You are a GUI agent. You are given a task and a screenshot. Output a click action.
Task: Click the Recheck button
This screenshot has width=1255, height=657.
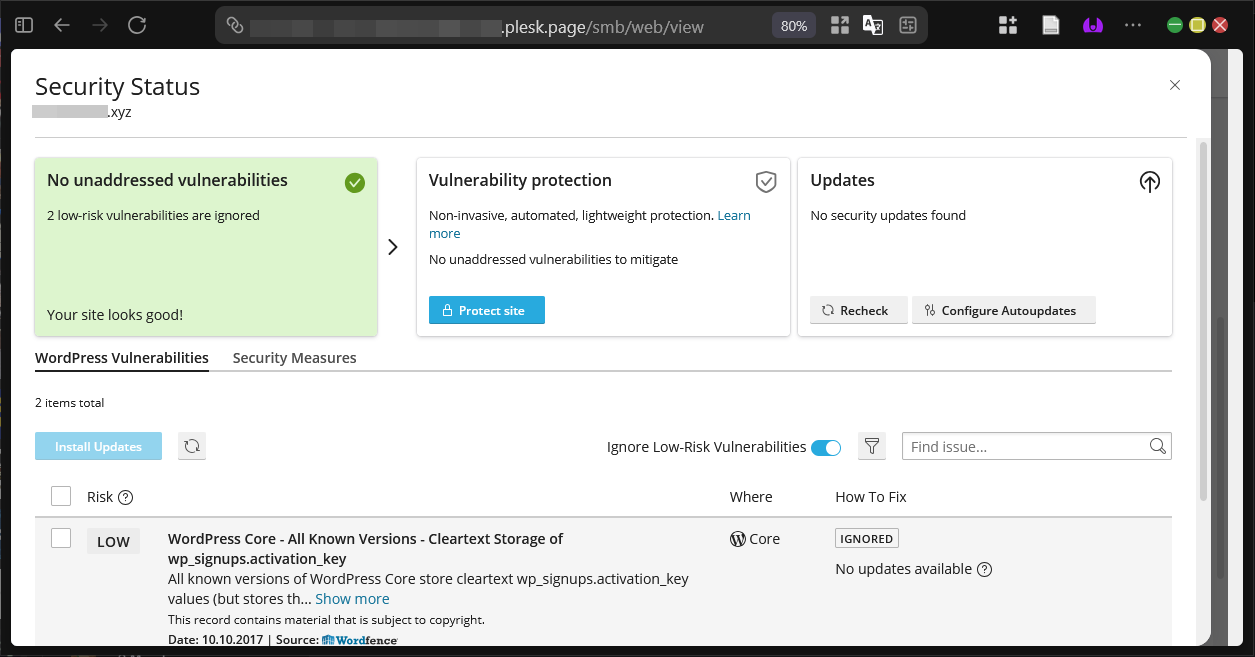(x=859, y=310)
